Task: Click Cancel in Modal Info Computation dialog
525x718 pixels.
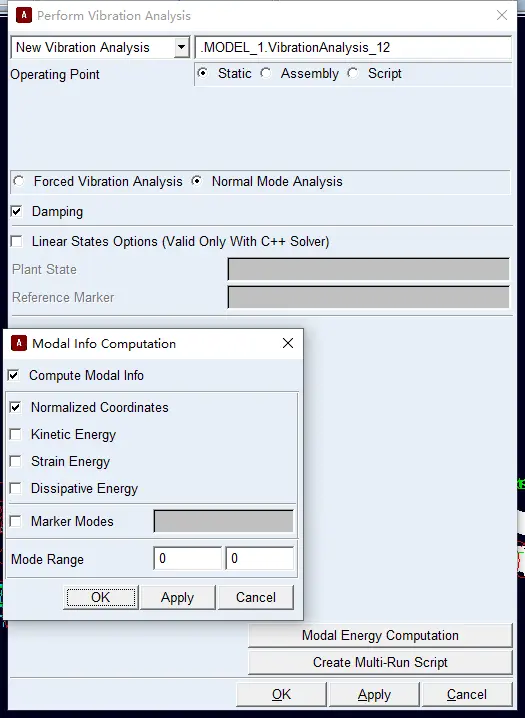Action: click(x=256, y=597)
